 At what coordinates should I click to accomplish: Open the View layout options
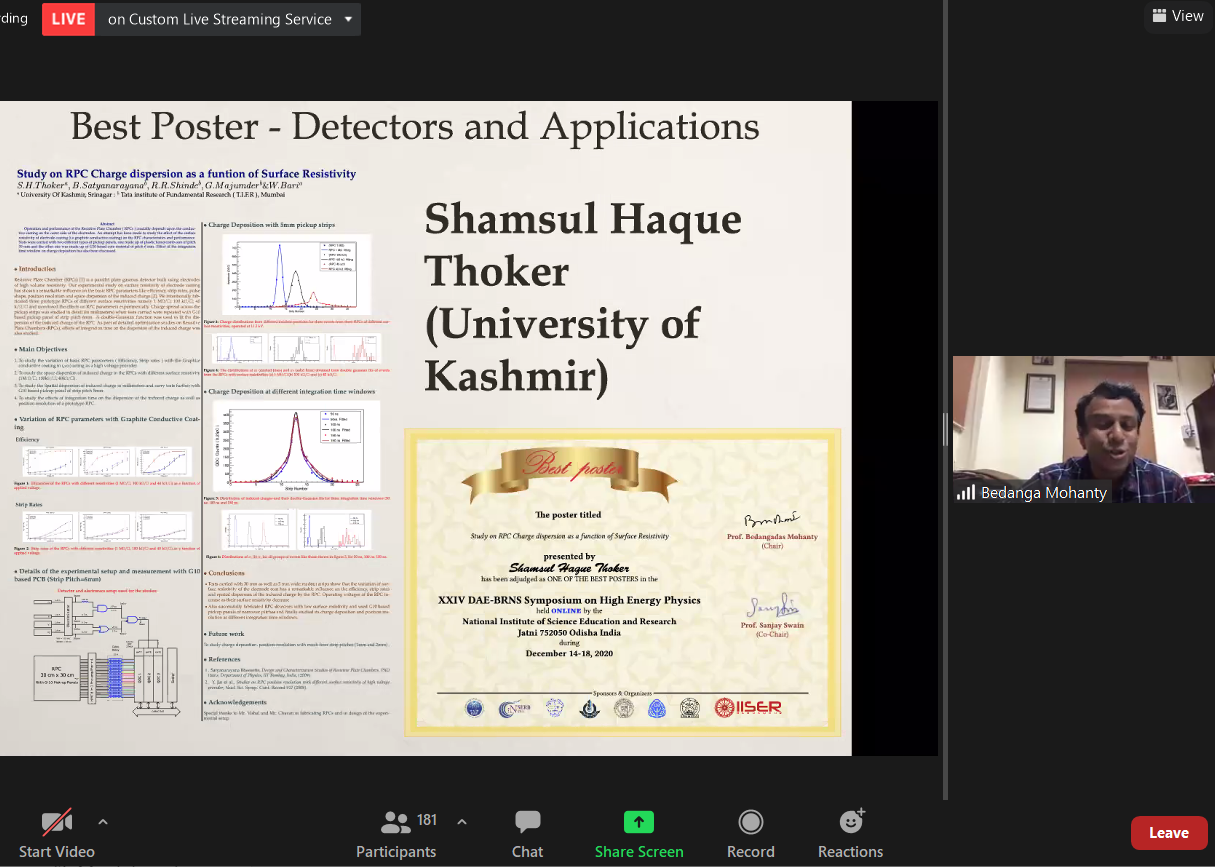click(1178, 16)
